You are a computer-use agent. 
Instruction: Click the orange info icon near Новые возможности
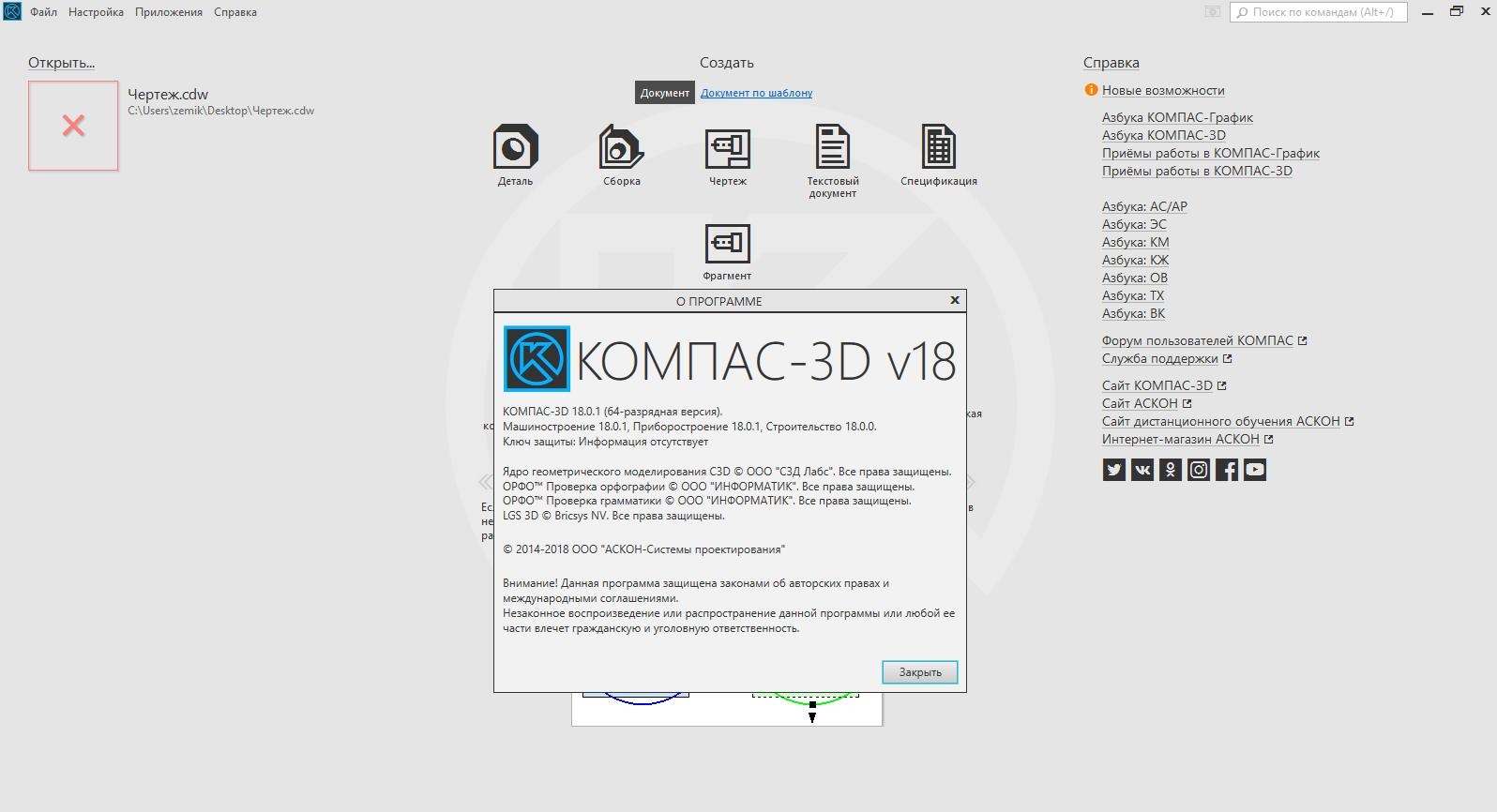point(1091,90)
